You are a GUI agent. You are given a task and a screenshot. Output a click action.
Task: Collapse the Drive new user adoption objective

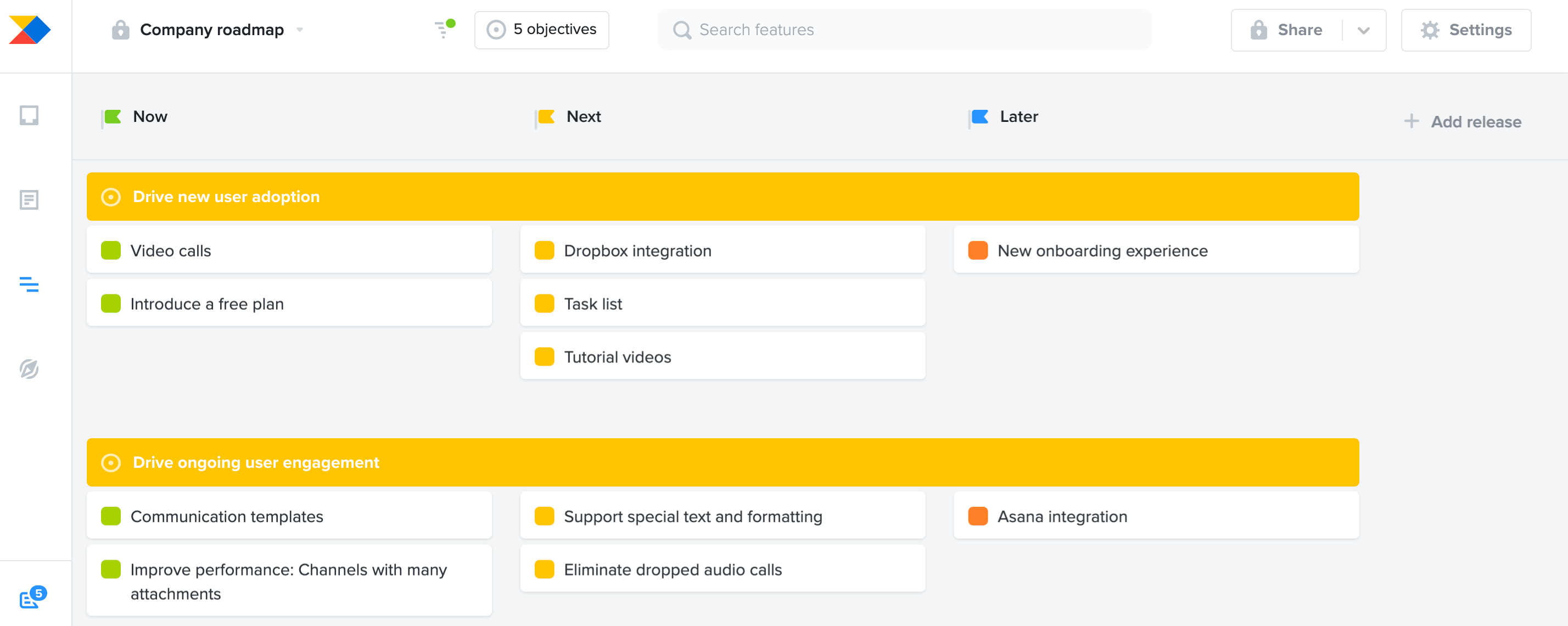[x=111, y=197]
